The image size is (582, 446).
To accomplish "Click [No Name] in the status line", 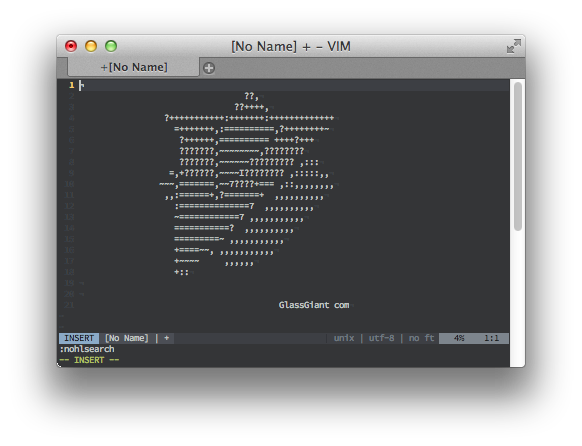I will 127,338.
